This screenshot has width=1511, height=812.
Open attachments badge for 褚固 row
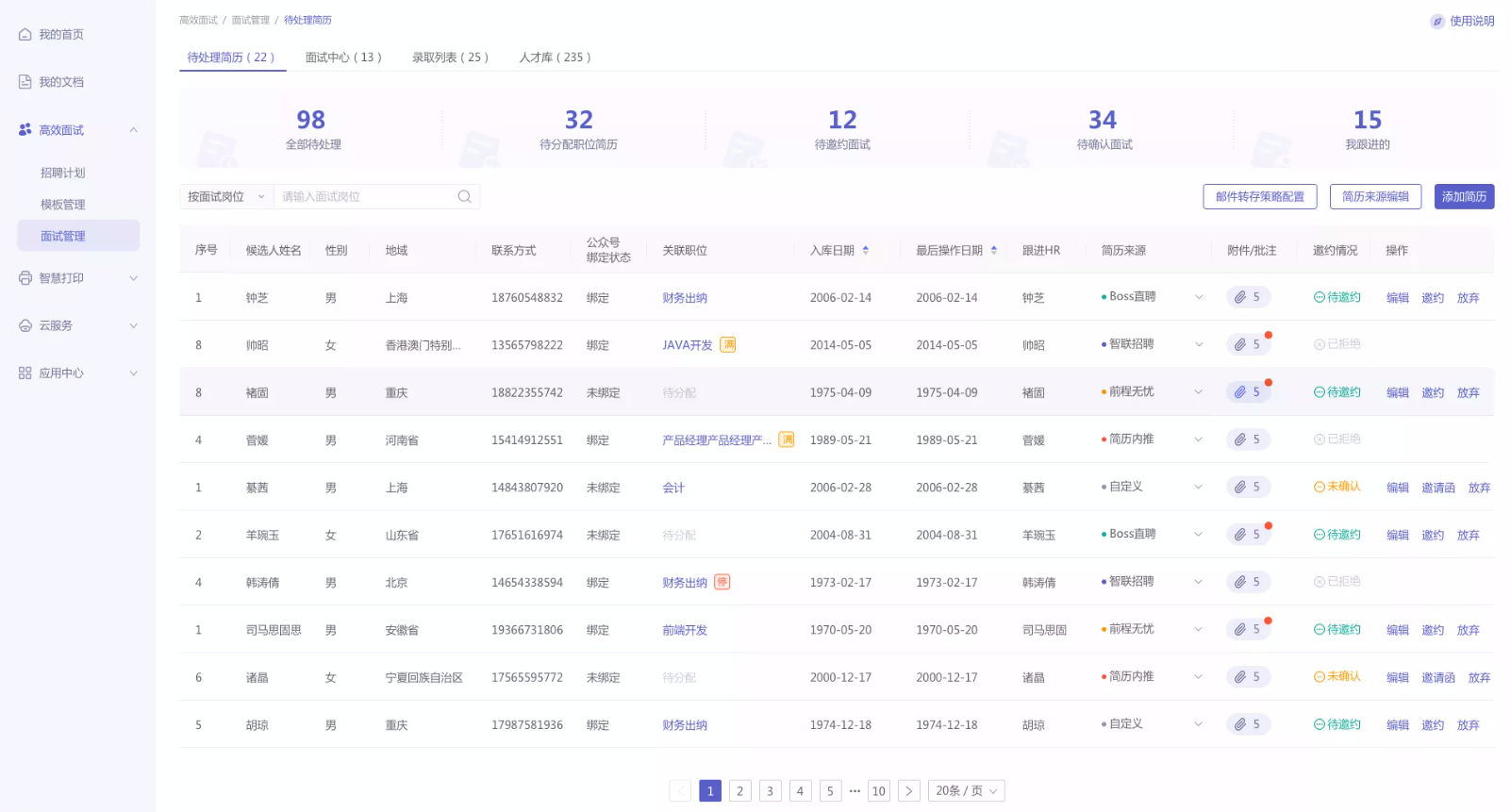pos(1249,392)
